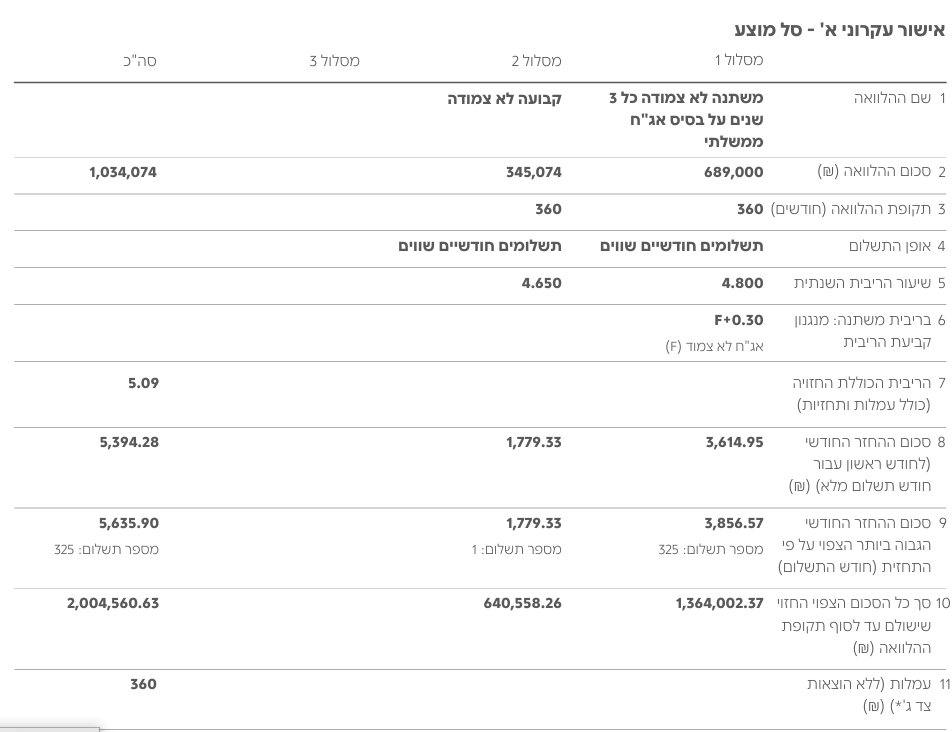This screenshot has height=732, width=952.
Task: Click the 689,000 loan amount cell
Action: [733, 173]
